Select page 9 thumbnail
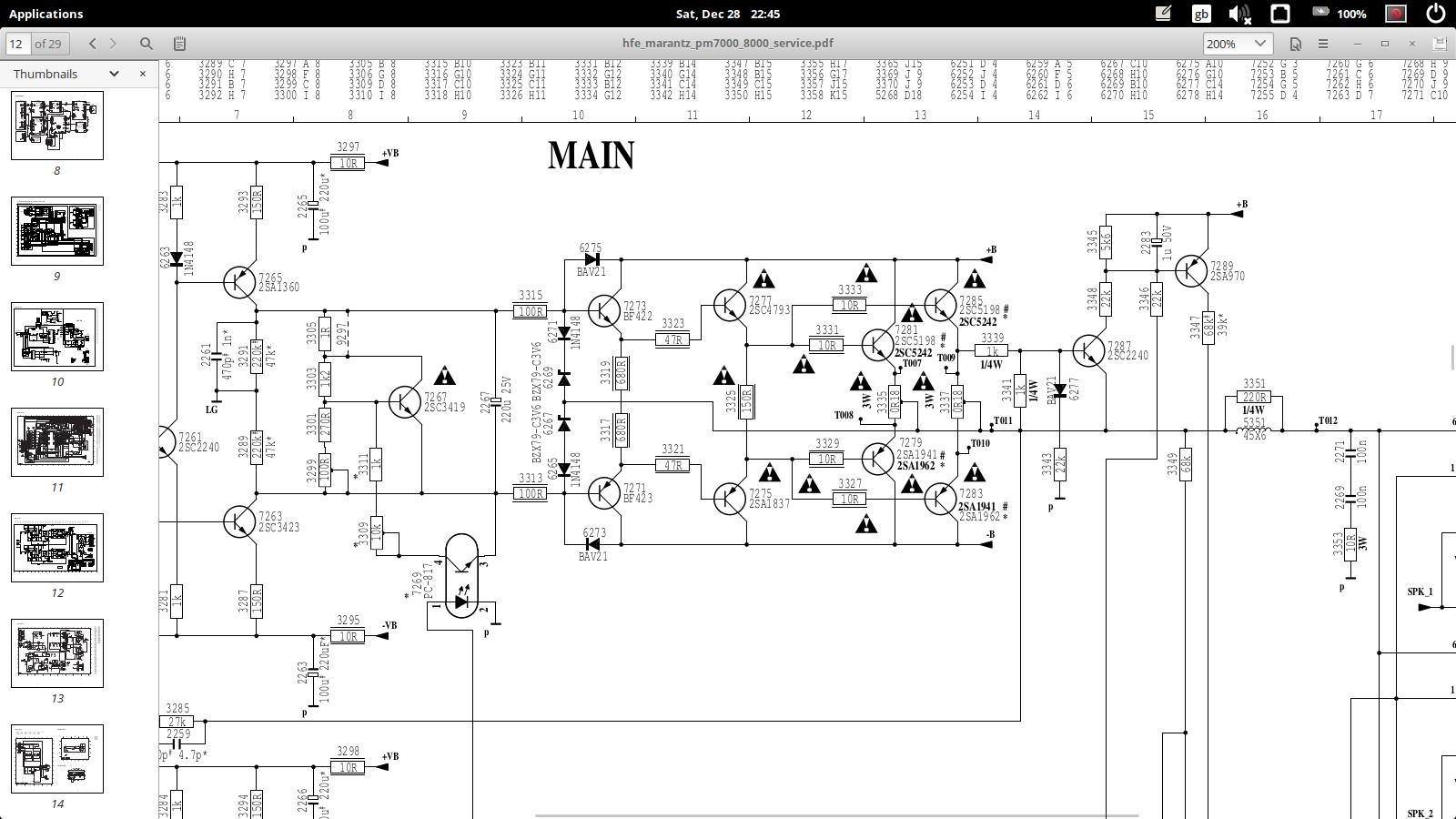 point(57,231)
